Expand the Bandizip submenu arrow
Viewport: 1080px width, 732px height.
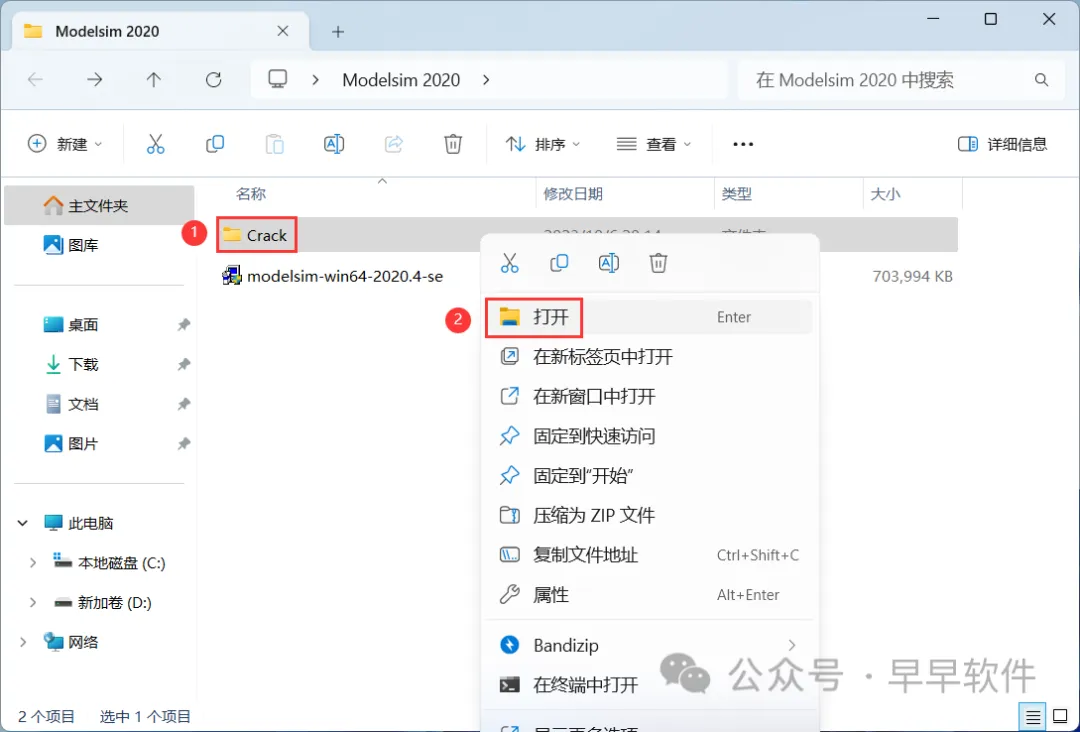point(792,645)
